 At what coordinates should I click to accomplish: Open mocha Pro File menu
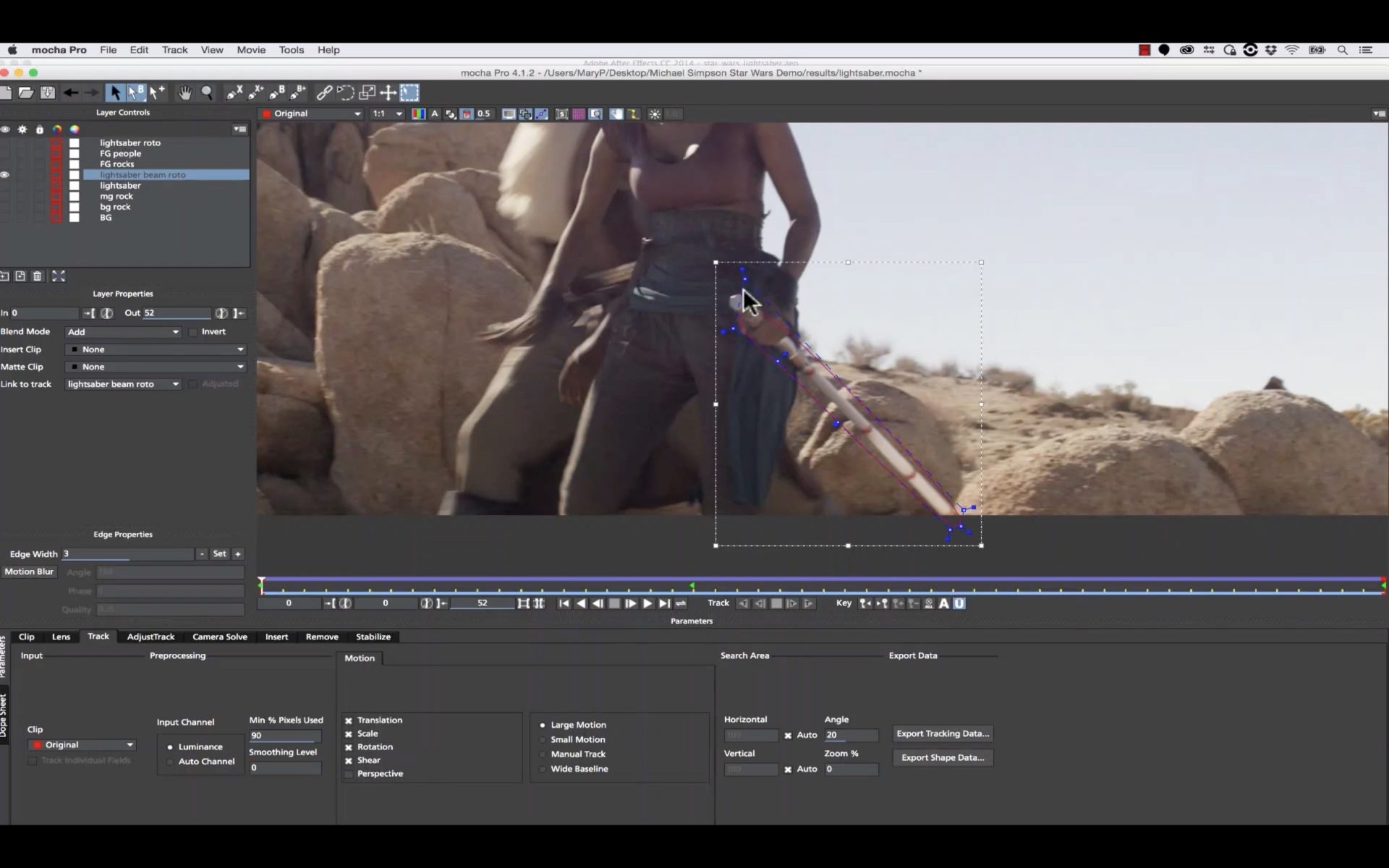[108, 49]
